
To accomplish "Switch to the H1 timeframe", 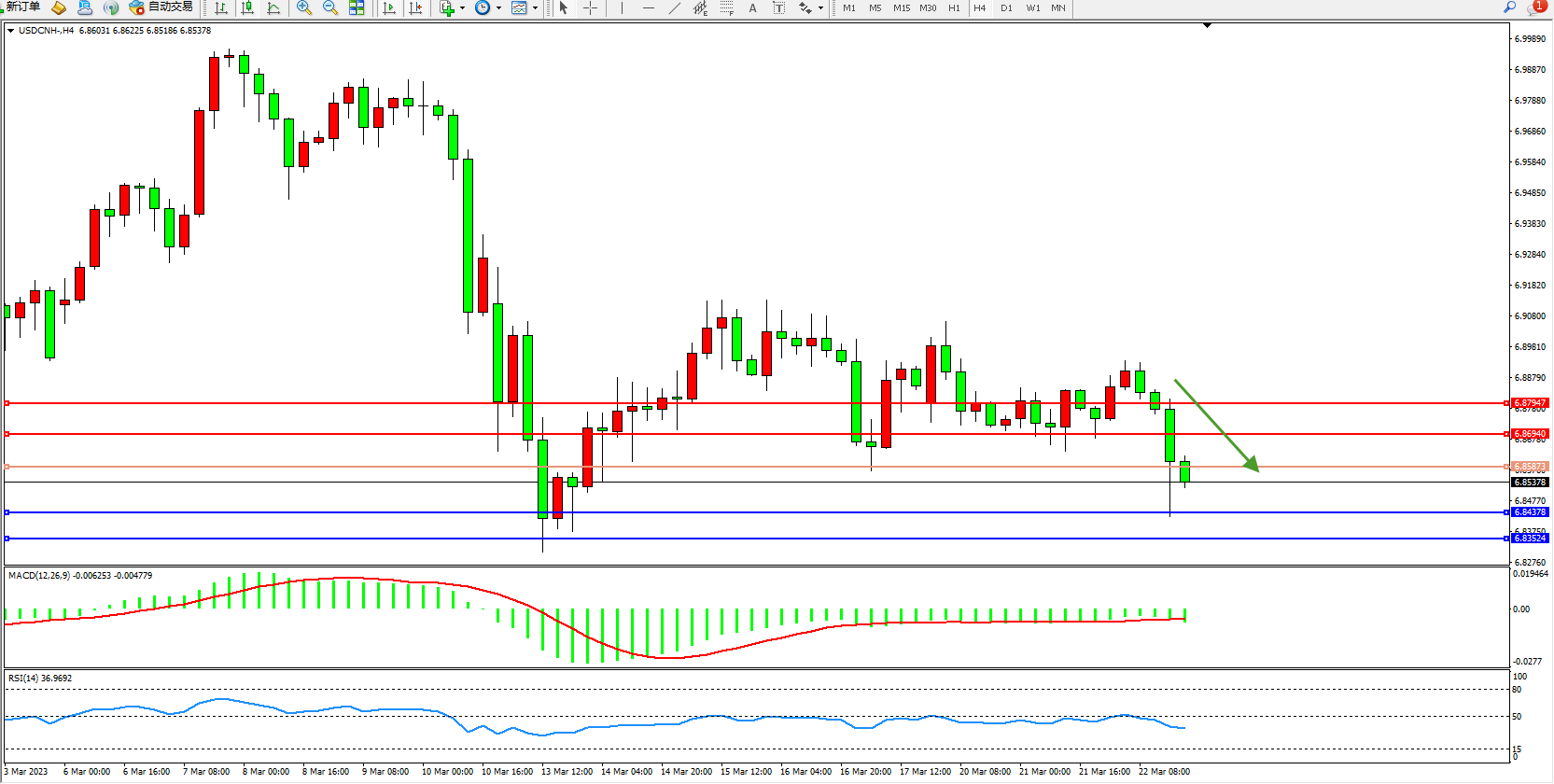I will [x=954, y=7].
